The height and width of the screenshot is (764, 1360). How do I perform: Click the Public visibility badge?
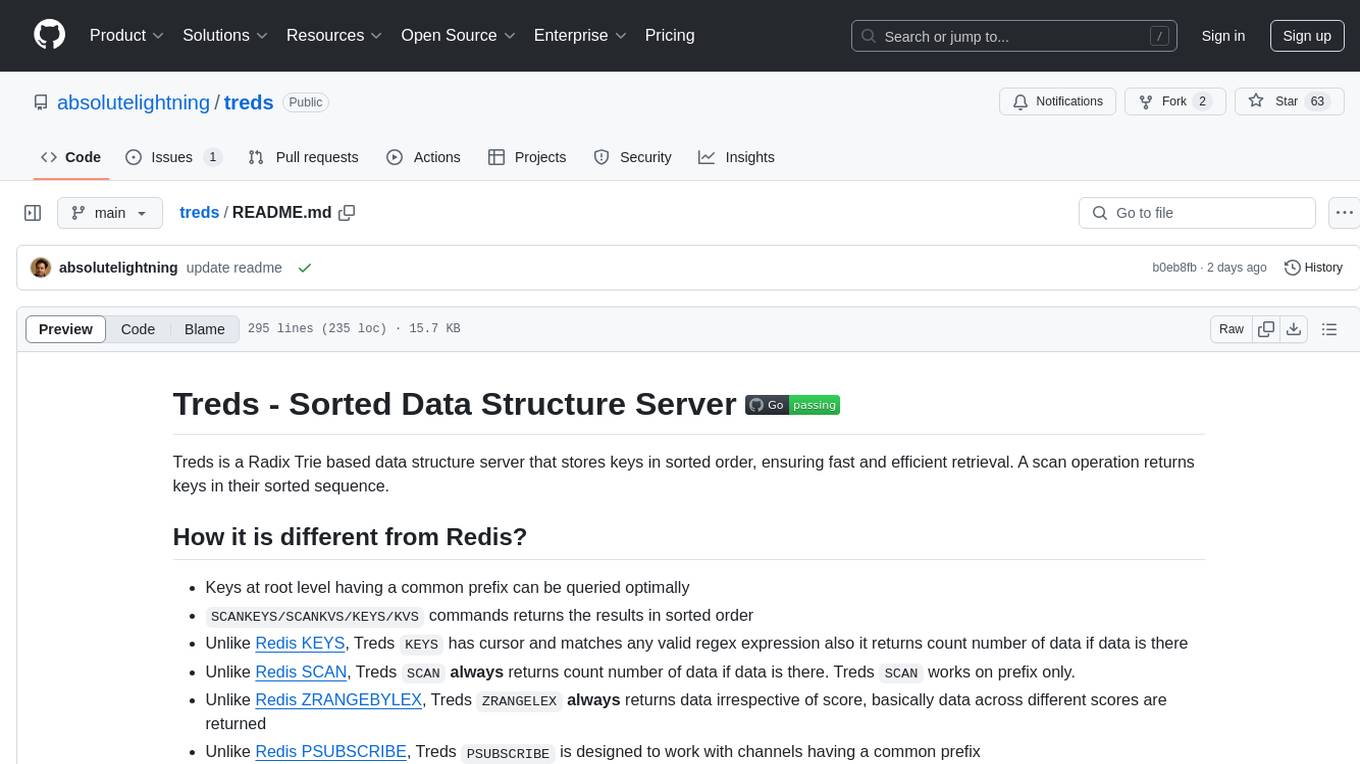pos(306,102)
